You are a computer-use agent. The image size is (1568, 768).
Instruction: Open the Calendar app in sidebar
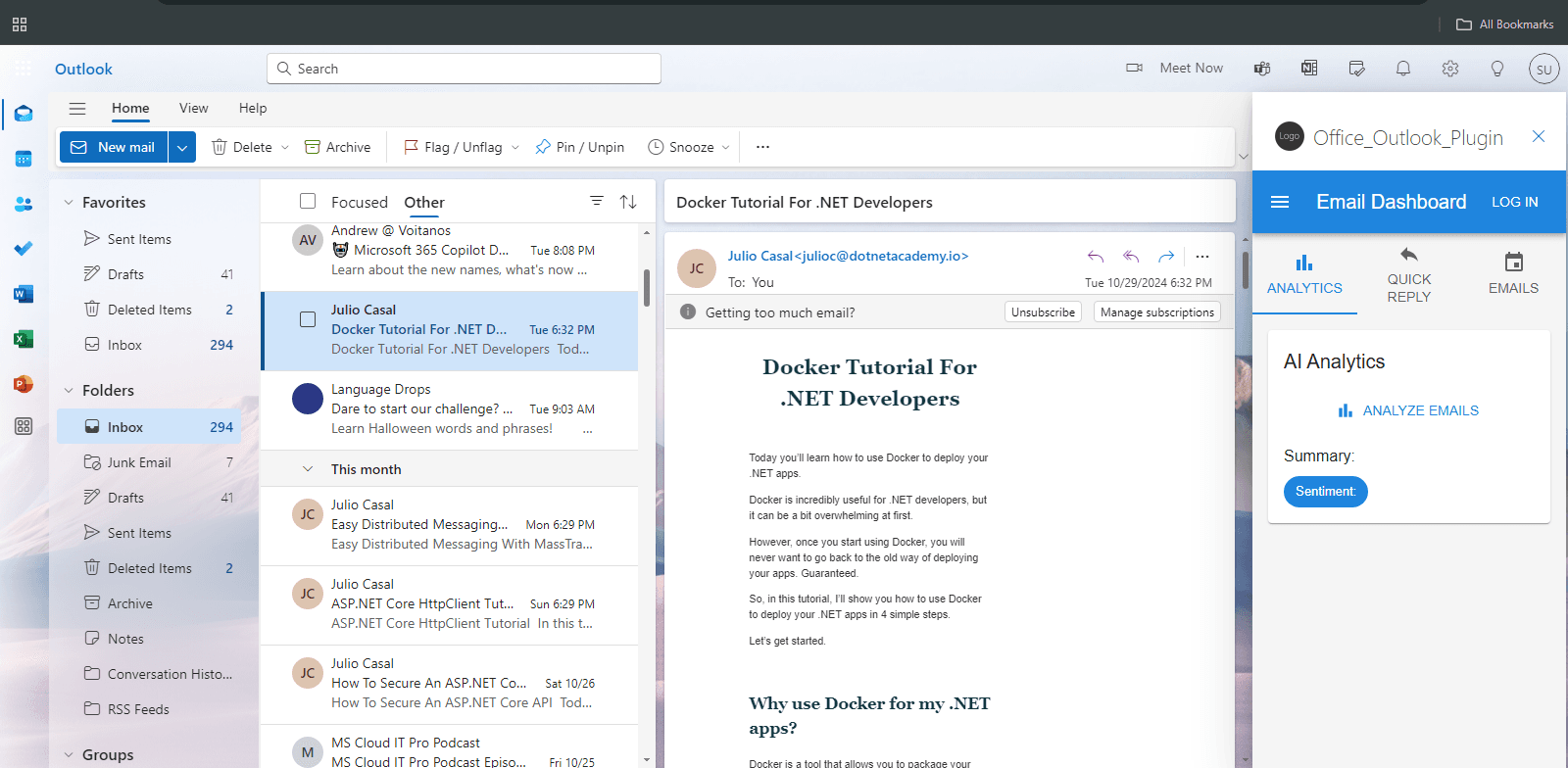(x=24, y=159)
